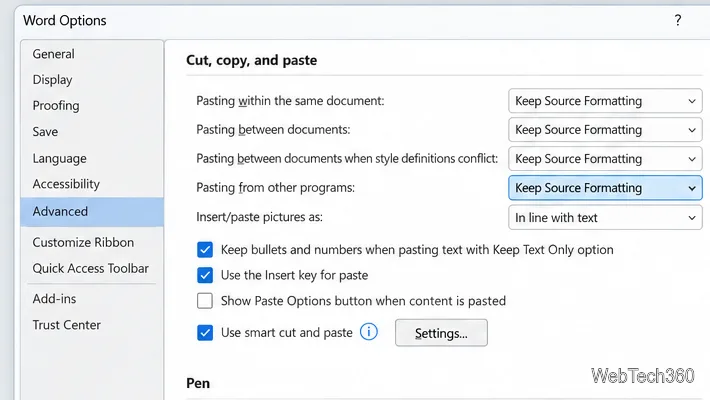
Task: Select the Advanced category
Action: pyautogui.click(x=92, y=212)
